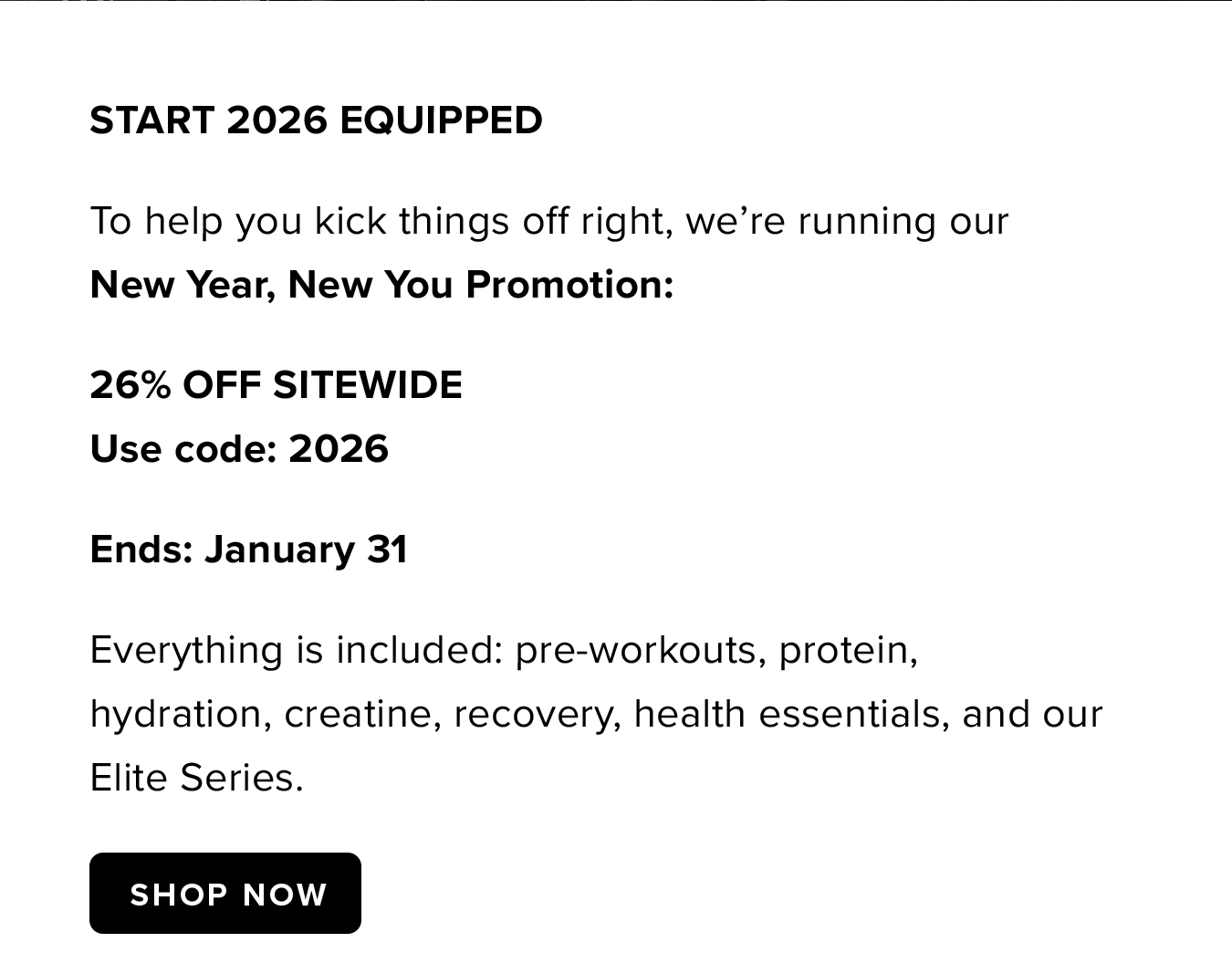Select the SHOP NOW call-to-action link
The height and width of the screenshot is (974, 1232).
pos(224,893)
